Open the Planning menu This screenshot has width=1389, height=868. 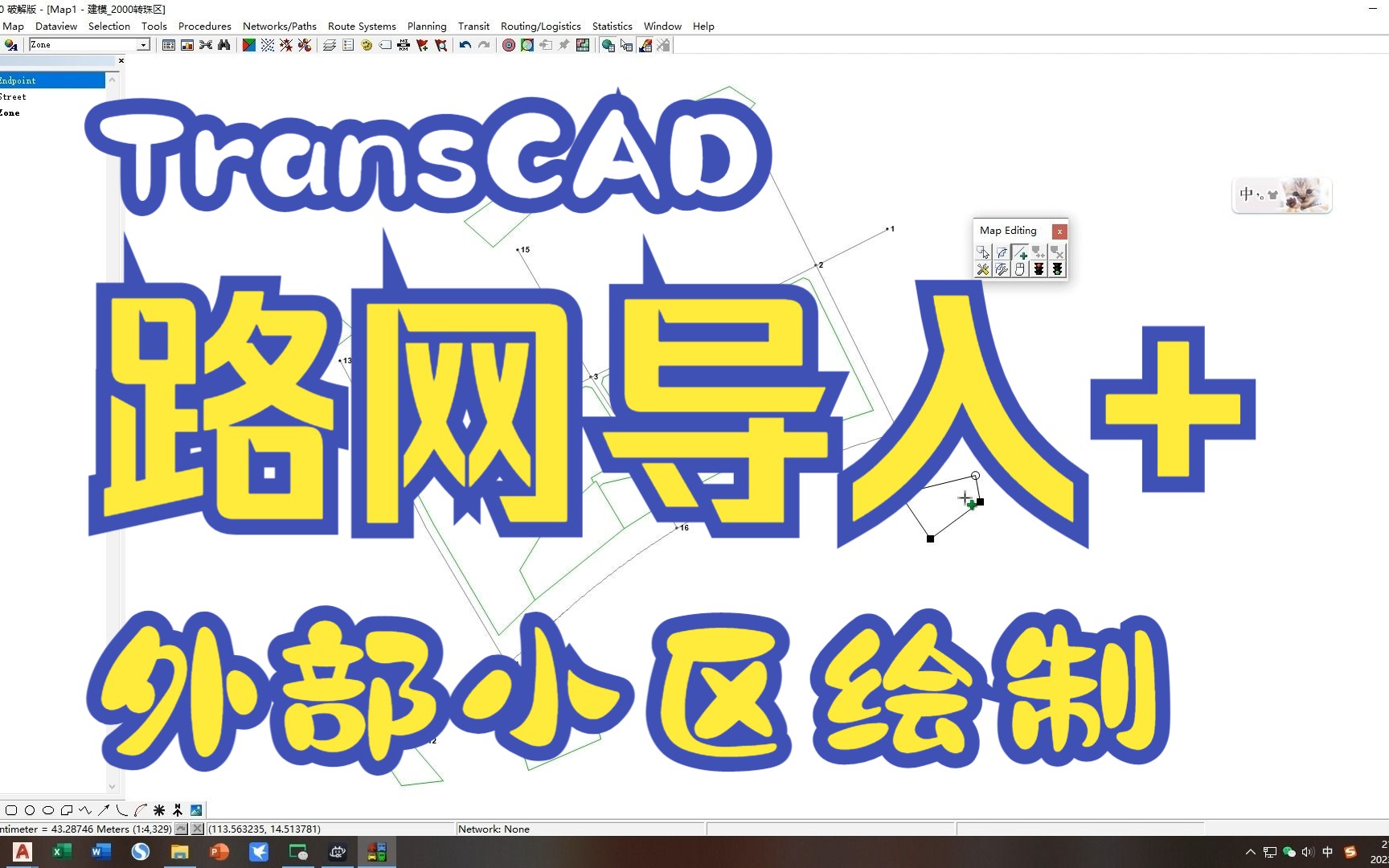(x=427, y=26)
